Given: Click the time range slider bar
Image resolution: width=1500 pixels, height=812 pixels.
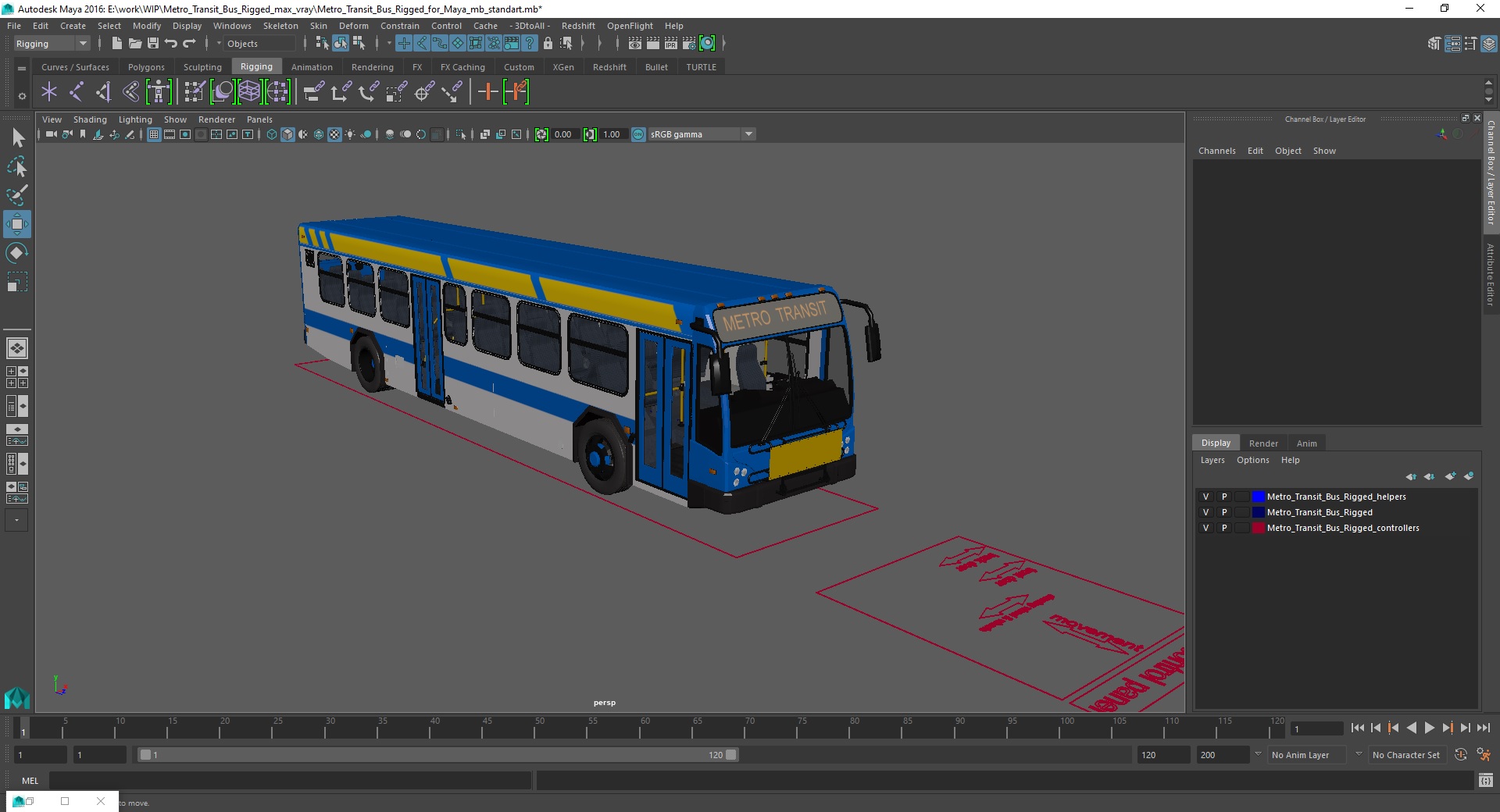Looking at the screenshot, I should (437, 755).
